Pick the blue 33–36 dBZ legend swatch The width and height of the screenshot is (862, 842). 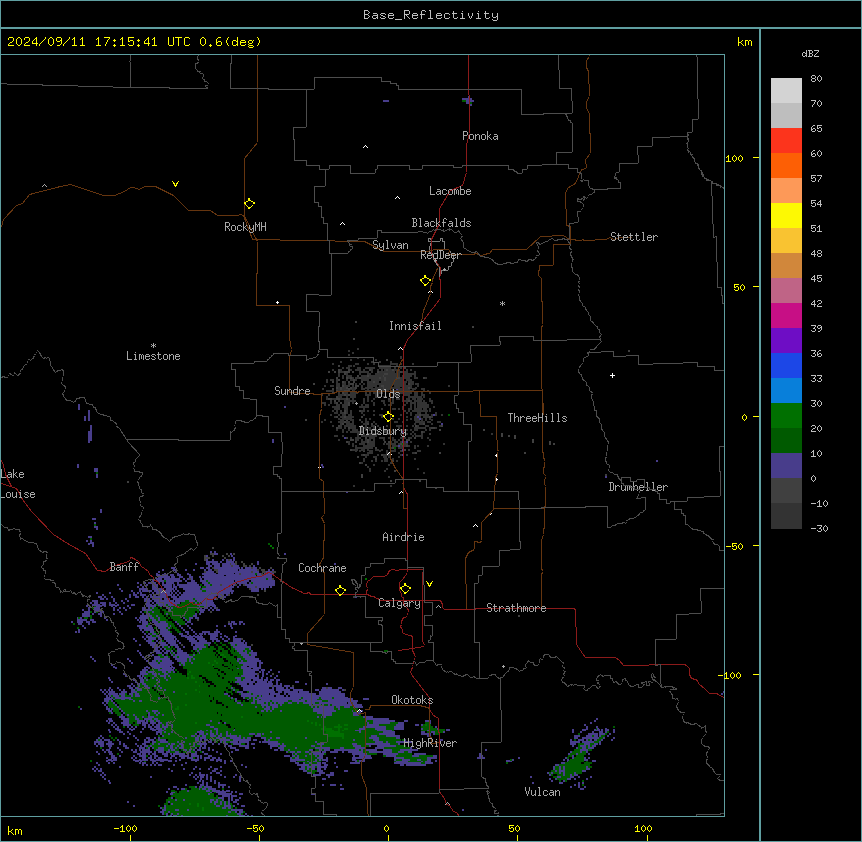[786, 365]
